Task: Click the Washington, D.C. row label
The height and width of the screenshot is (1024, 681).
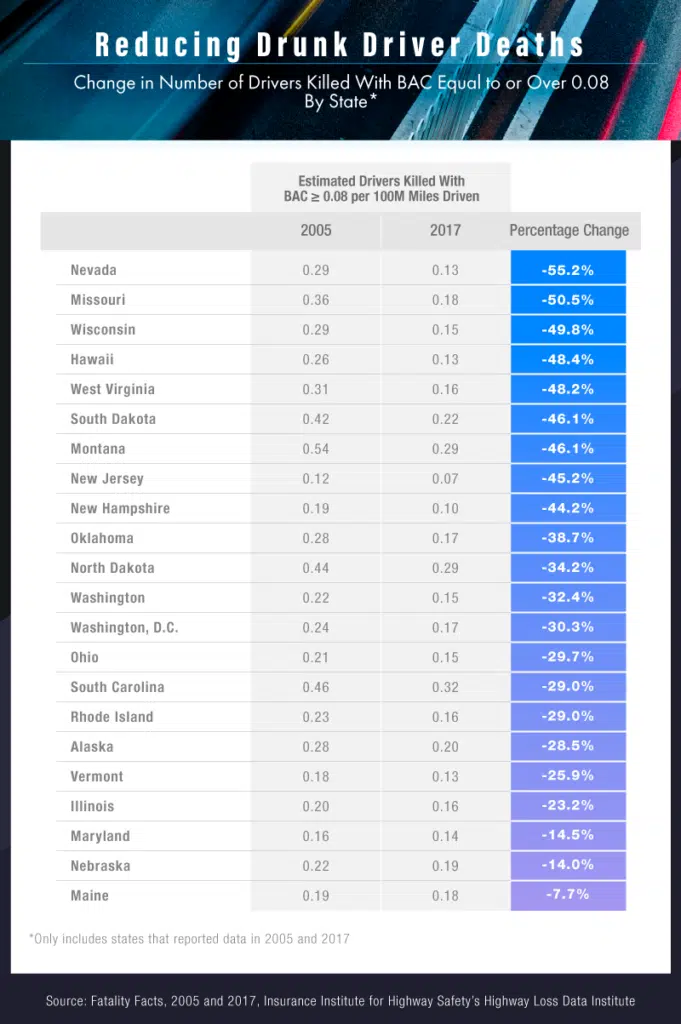Action: (125, 628)
